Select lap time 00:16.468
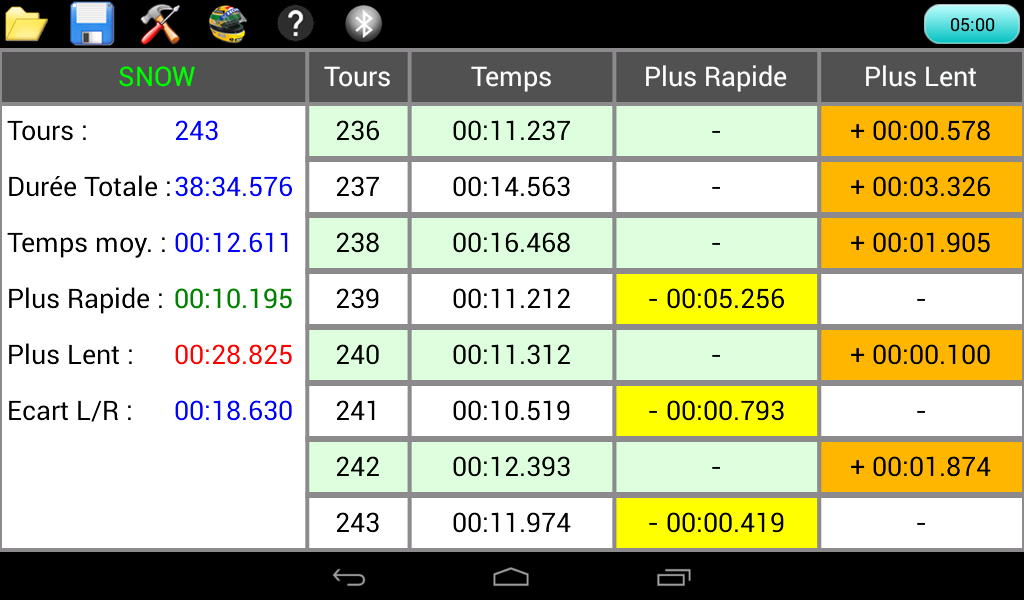 [x=511, y=243]
